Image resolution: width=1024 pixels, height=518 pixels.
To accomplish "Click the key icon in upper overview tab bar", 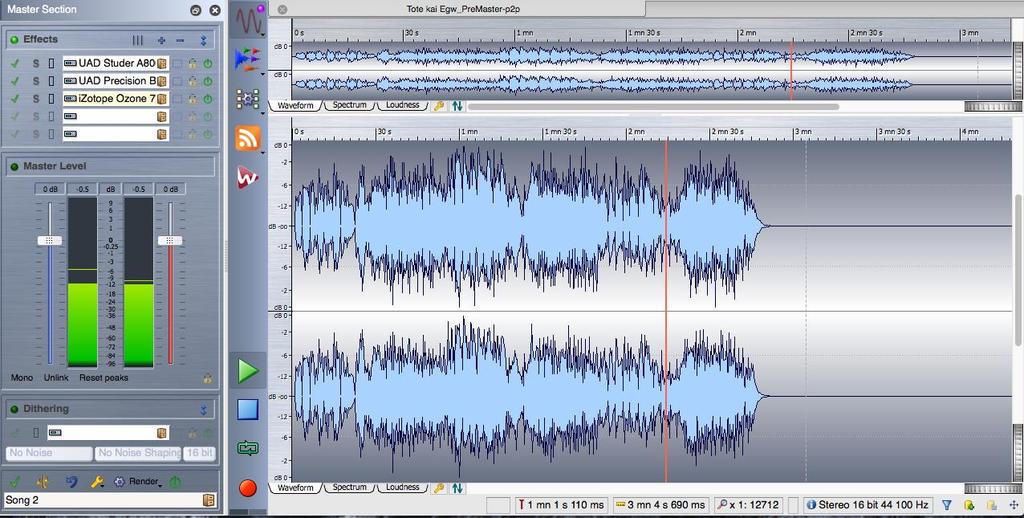I will click(440, 106).
